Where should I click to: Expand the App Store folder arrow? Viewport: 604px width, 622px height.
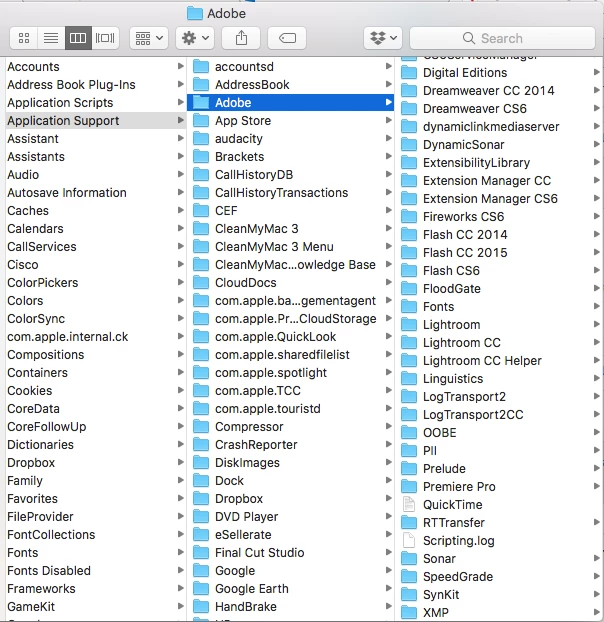coord(389,120)
